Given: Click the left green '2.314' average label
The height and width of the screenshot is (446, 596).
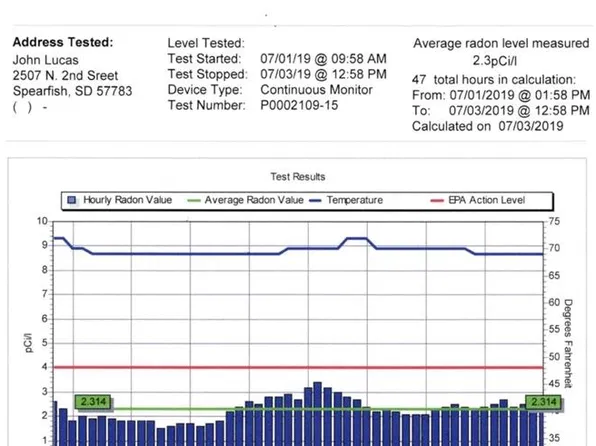Looking at the screenshot, I should pos(94,402).
